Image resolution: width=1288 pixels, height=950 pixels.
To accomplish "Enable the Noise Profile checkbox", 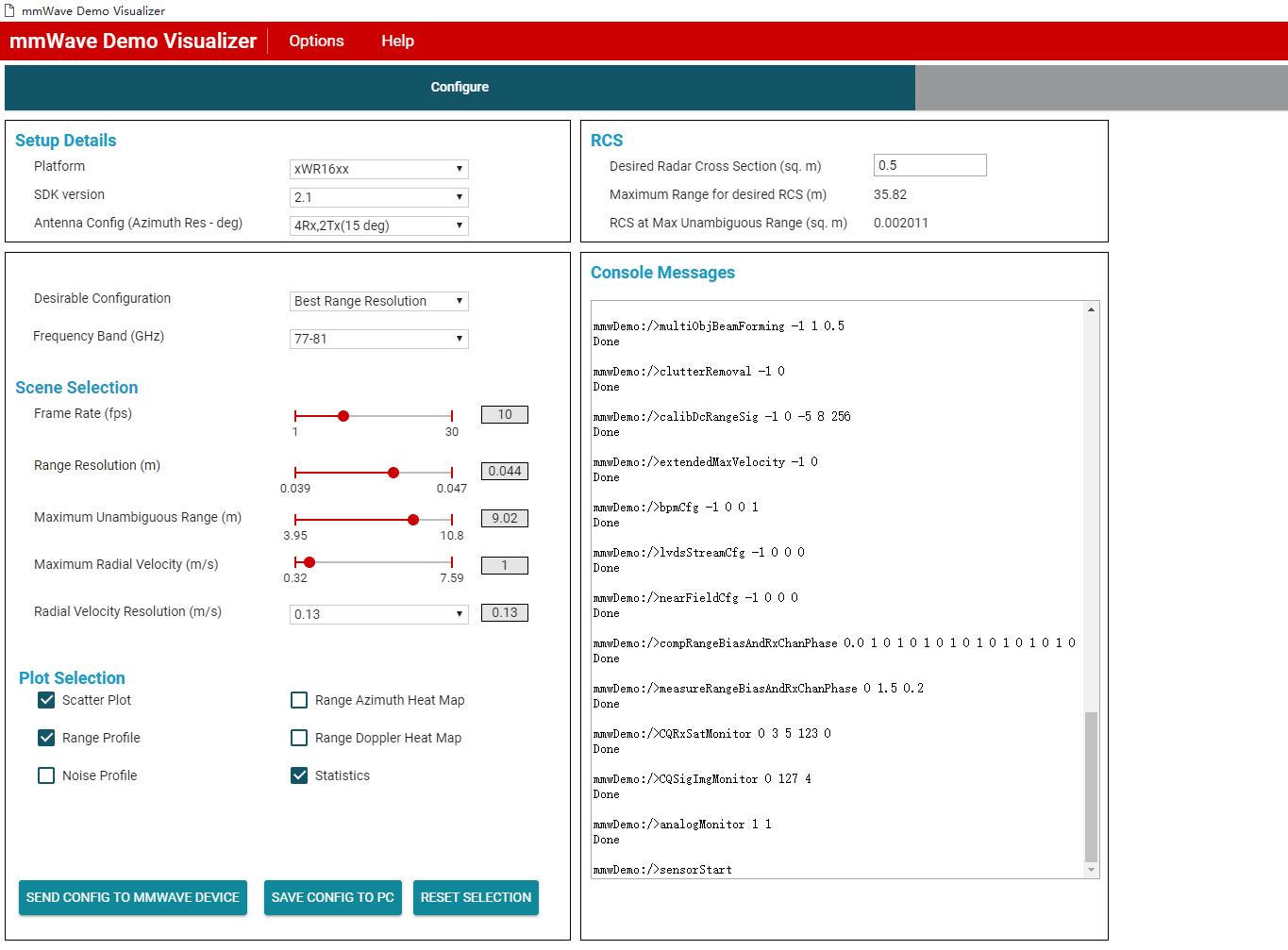I will [46, 775].
